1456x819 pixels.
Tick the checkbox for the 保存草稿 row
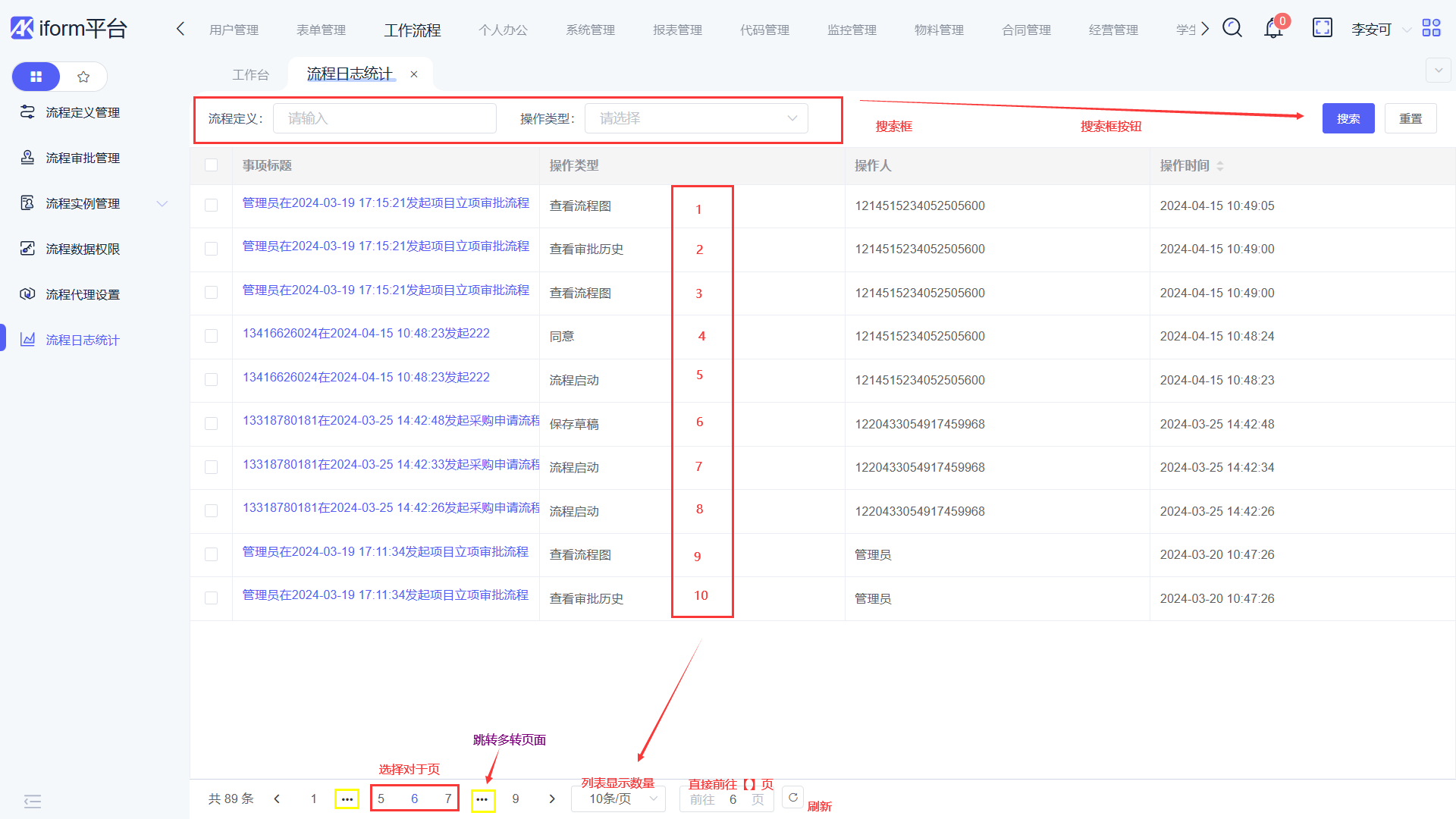click(211, 424)
